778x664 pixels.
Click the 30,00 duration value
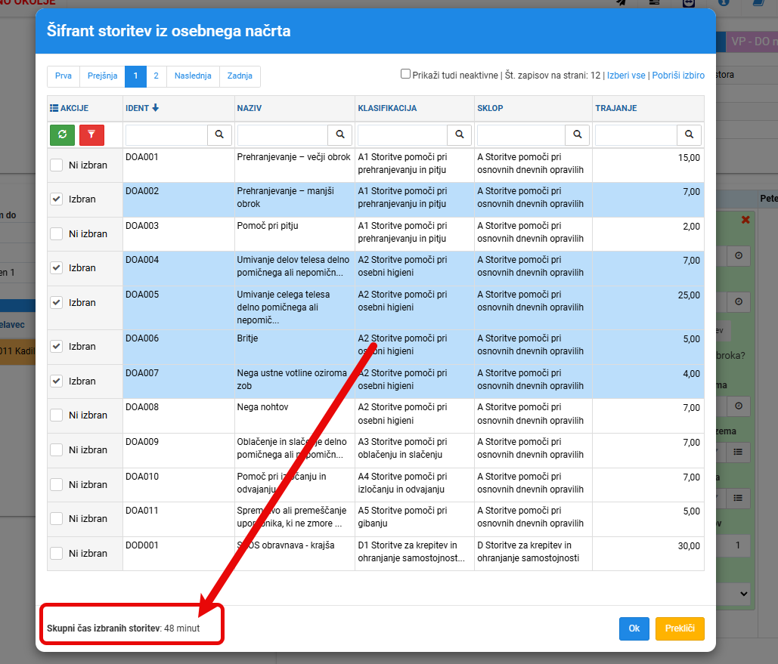[689, 546]
